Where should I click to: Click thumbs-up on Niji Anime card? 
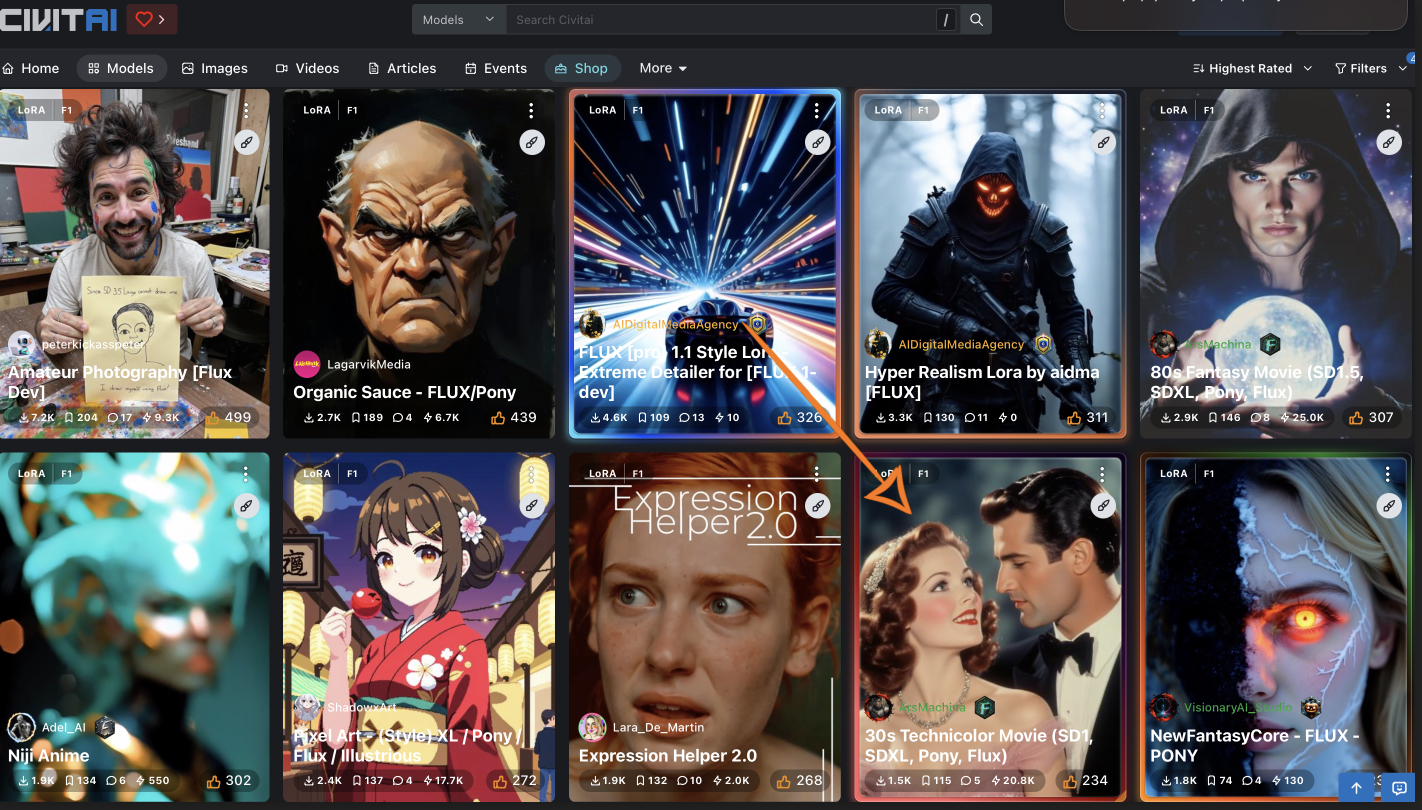(214, 781)
